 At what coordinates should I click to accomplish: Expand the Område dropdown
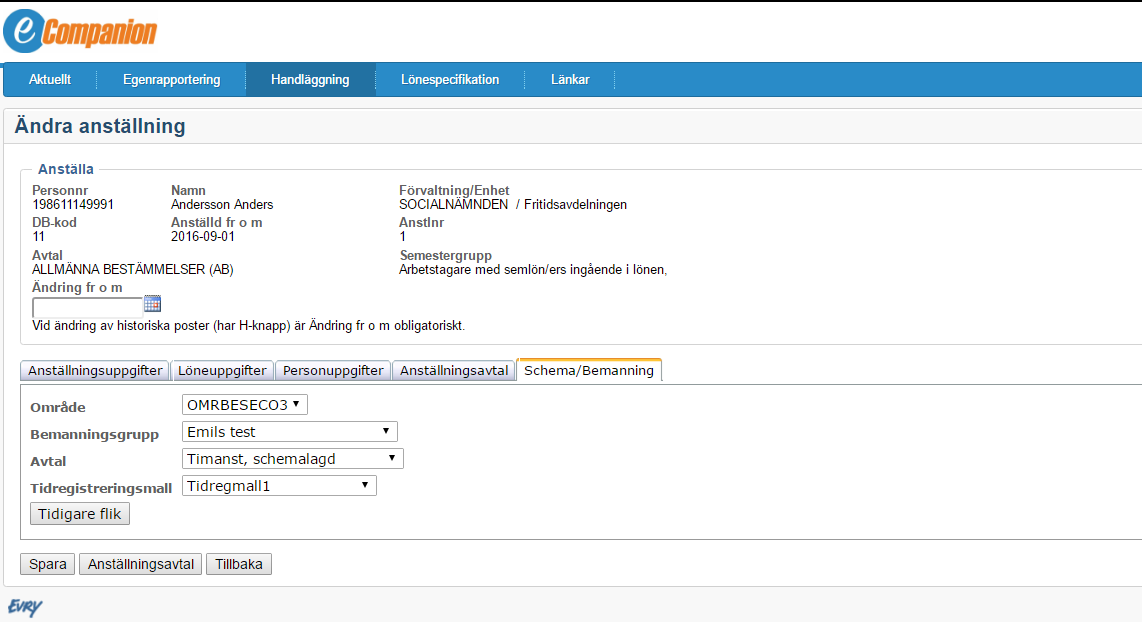pyautogui.click(x=245, y=405)
